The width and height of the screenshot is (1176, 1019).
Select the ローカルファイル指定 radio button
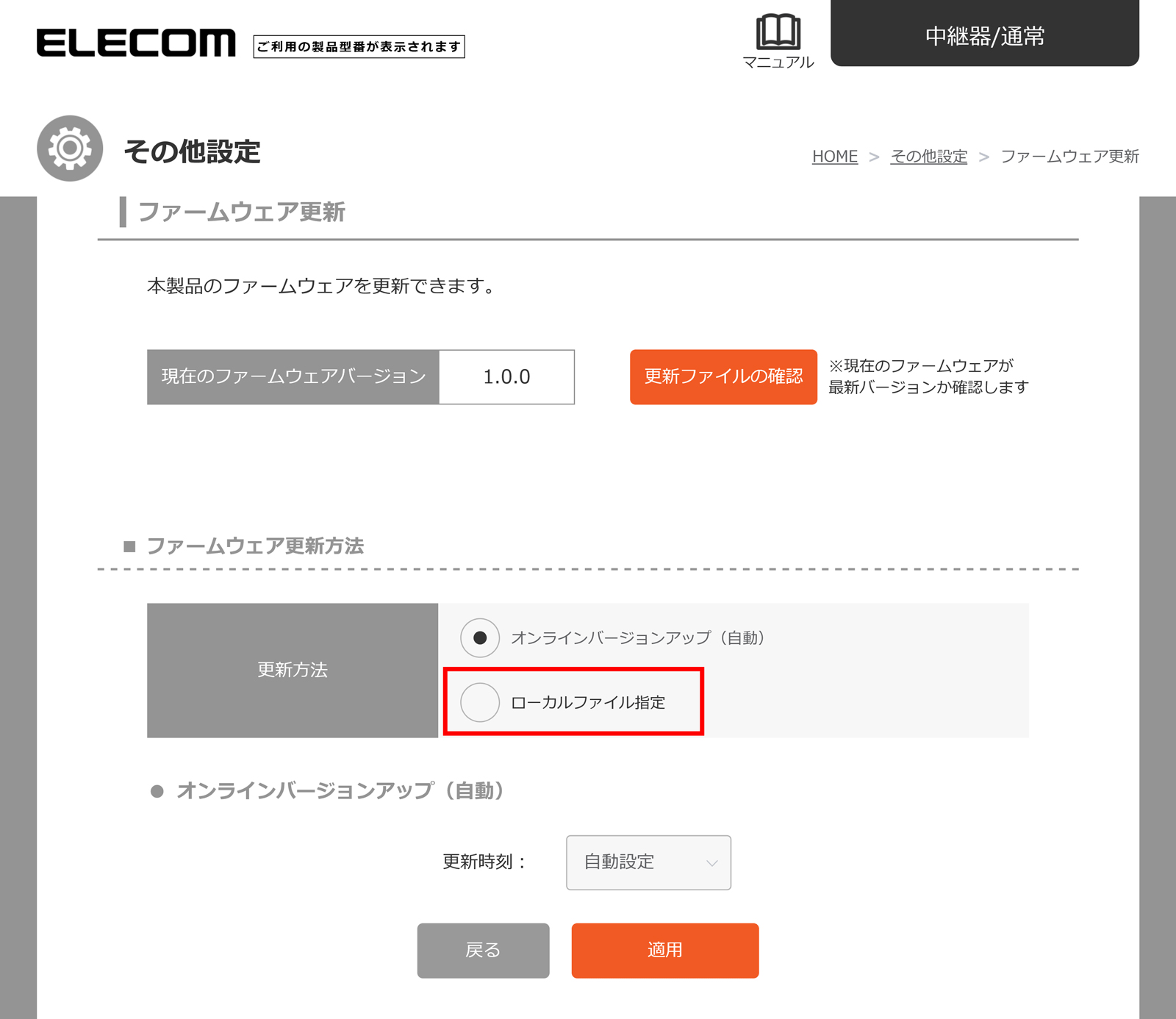point(480,702)
